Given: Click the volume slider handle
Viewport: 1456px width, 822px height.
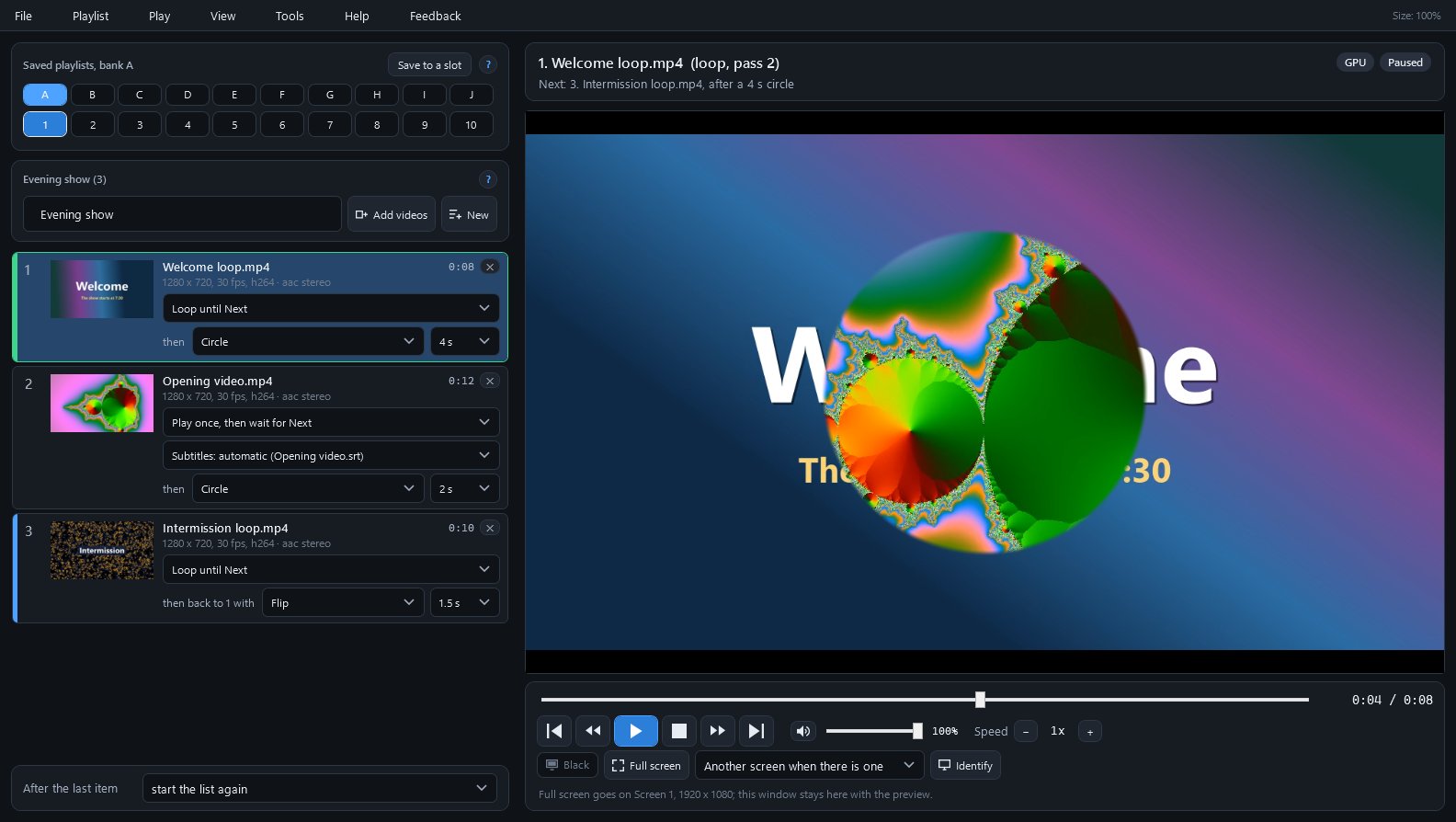Looking at the screenshot, I should click(917, 731).
